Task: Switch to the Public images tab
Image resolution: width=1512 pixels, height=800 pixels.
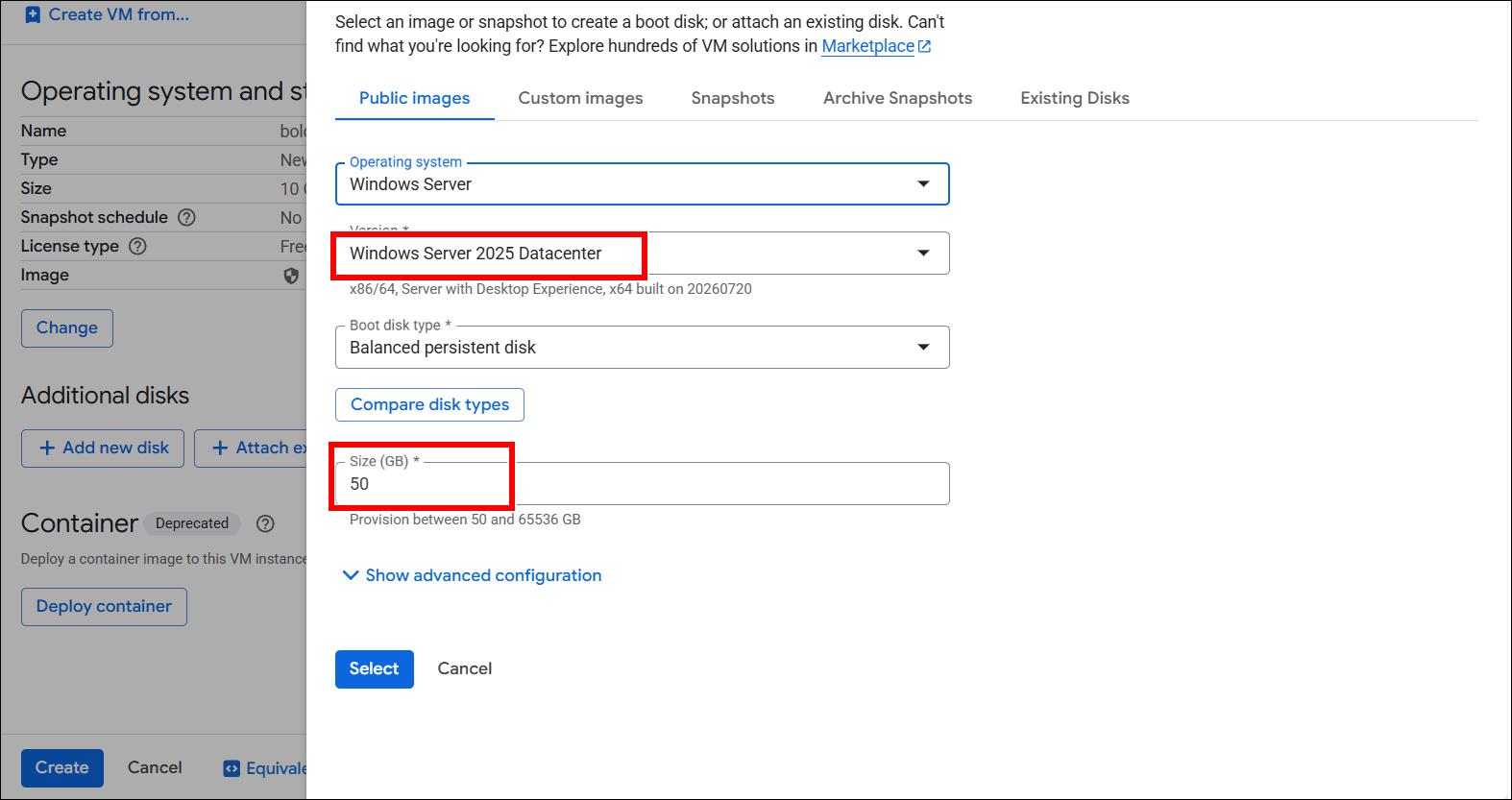Action: pyautogui.click(x=415, y=98)
